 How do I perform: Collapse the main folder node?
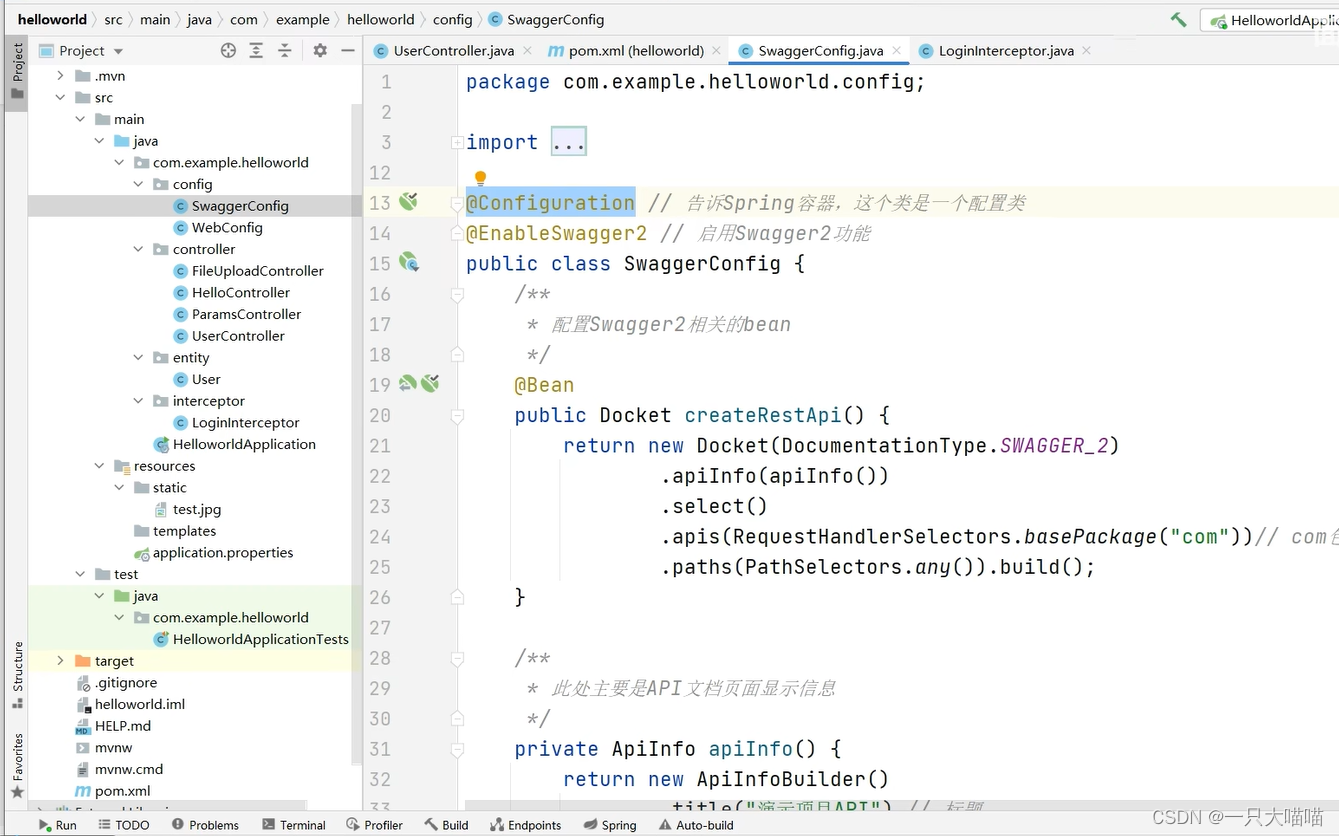(x=80, y=119)
